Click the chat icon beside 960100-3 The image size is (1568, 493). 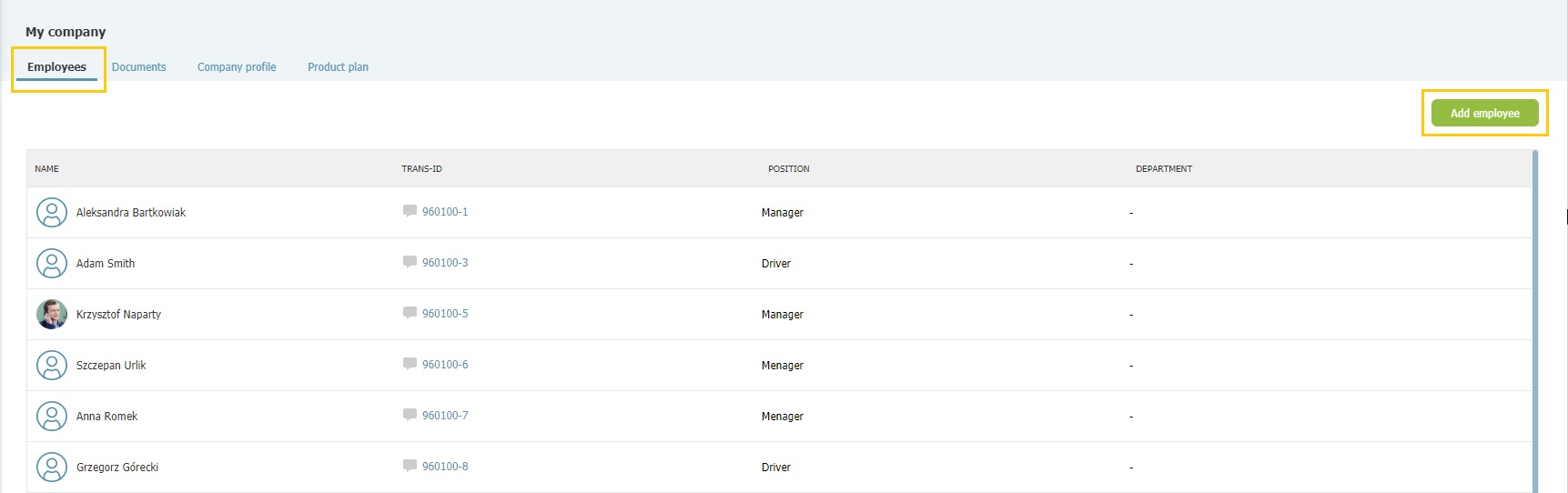(410, 262)
